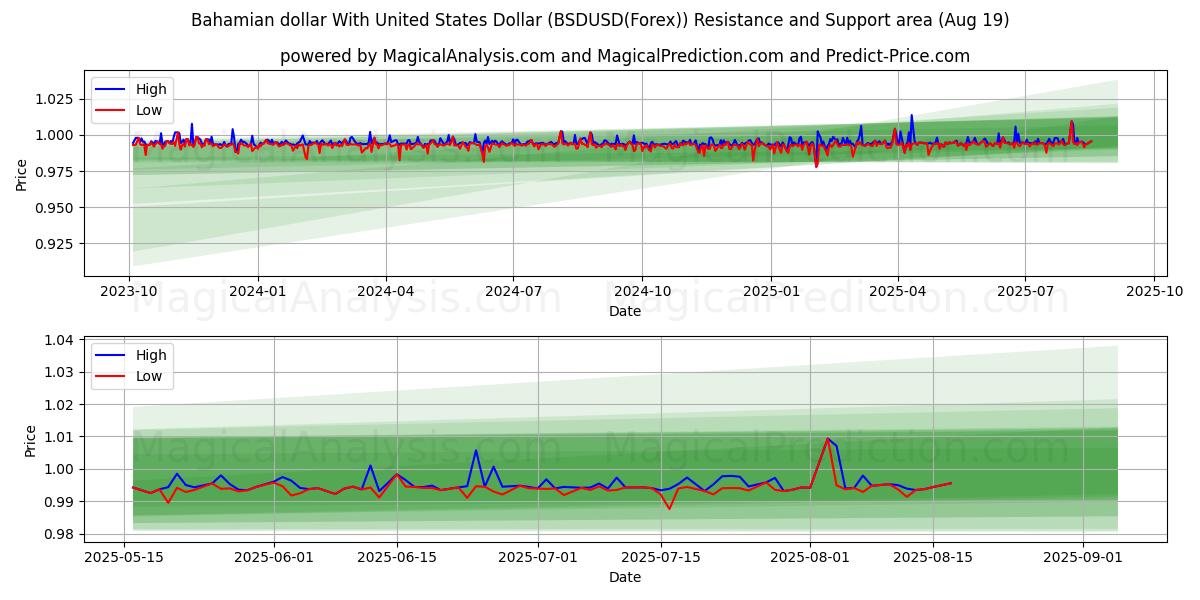Click the 2025-07-15 date tick
The height and width of the screenshot is (600, 1200).
660,558
